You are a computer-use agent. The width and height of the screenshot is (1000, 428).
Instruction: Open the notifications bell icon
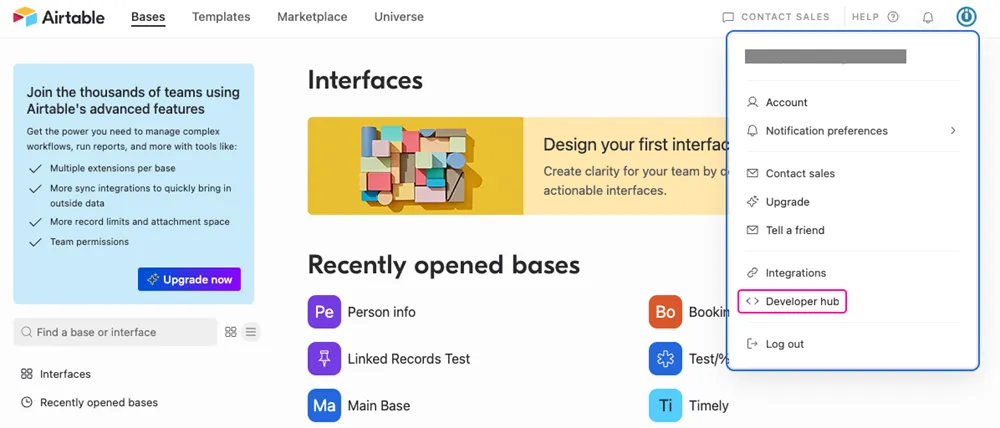[928, 17]
